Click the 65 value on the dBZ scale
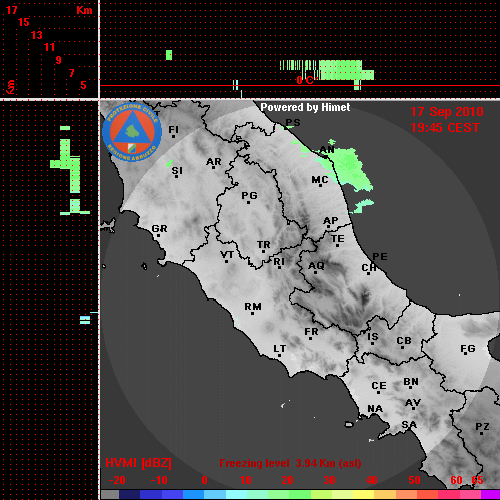This screenshot has width=500, height=500. (x=477, y=480)
